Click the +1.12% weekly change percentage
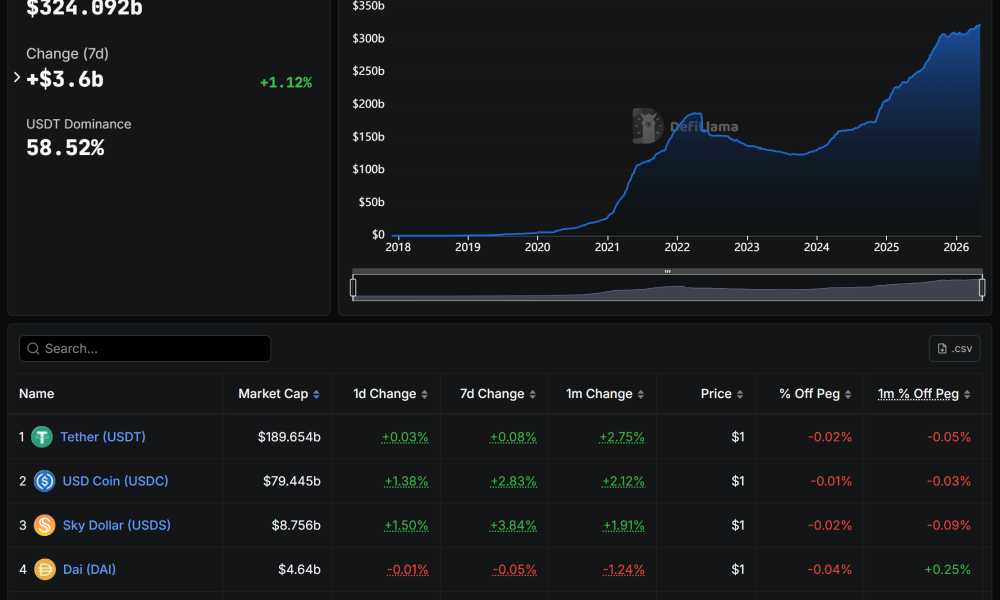This screenshot has width=1000, height=600. point(286,82)
